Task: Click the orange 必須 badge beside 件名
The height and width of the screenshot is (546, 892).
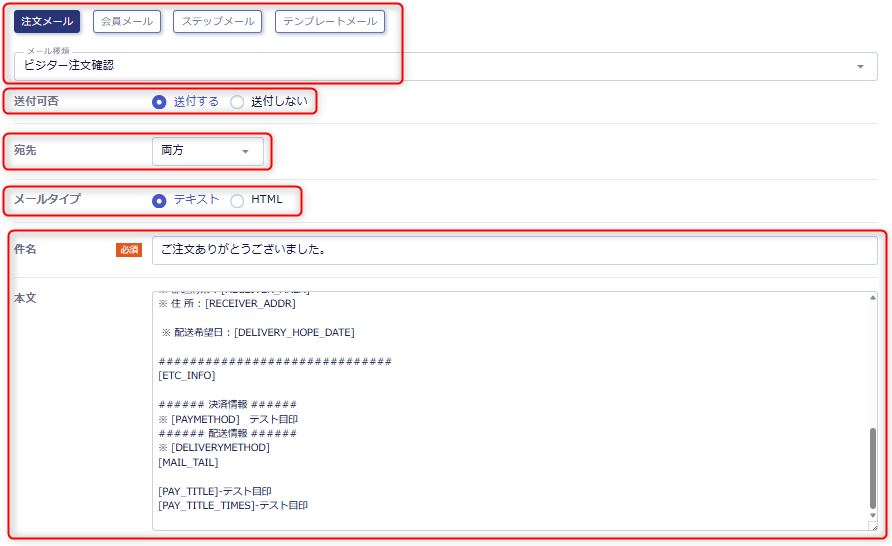Action: [129, 250]
